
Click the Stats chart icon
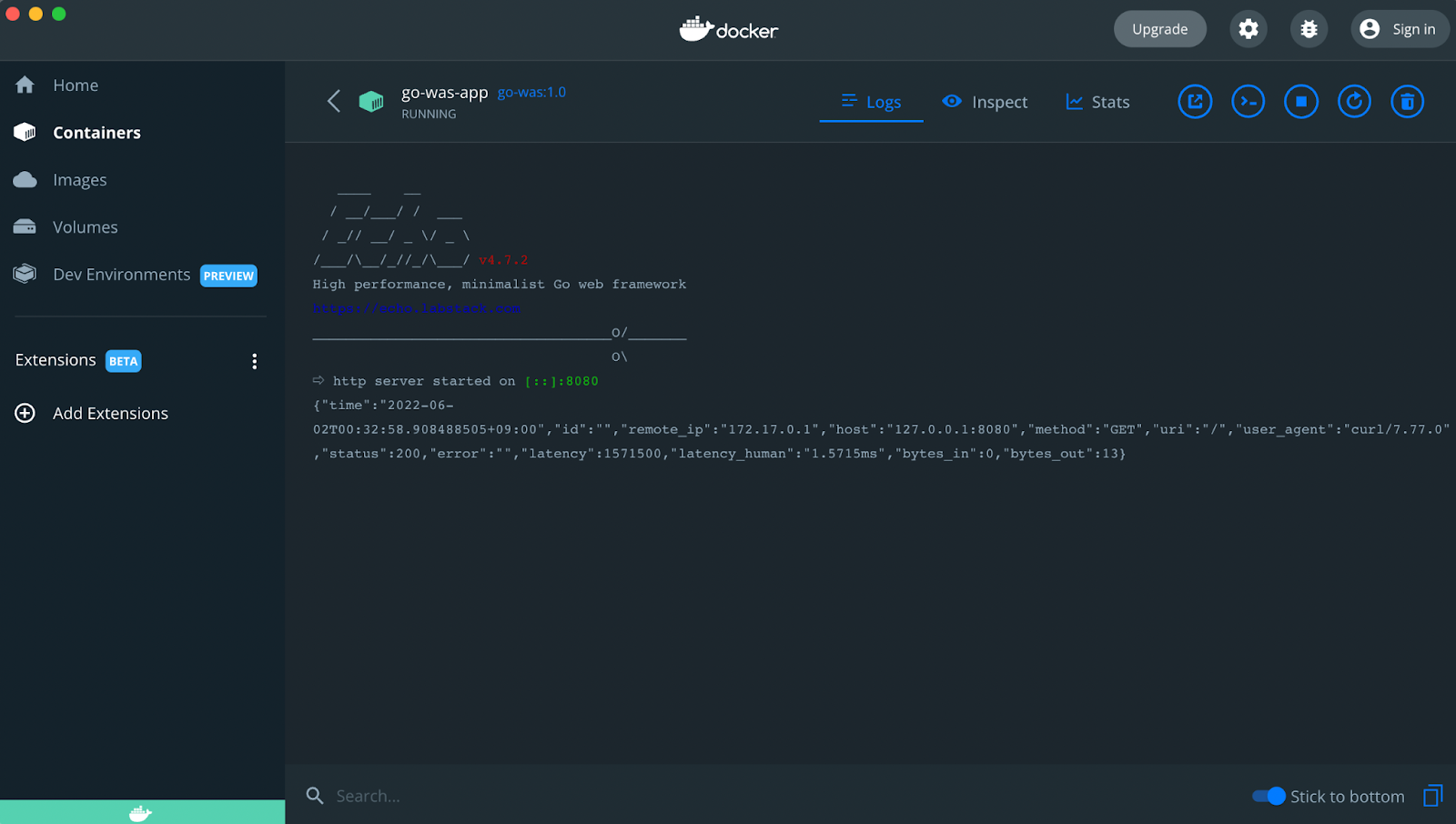pyautogui.click(x=1075, y=102)
